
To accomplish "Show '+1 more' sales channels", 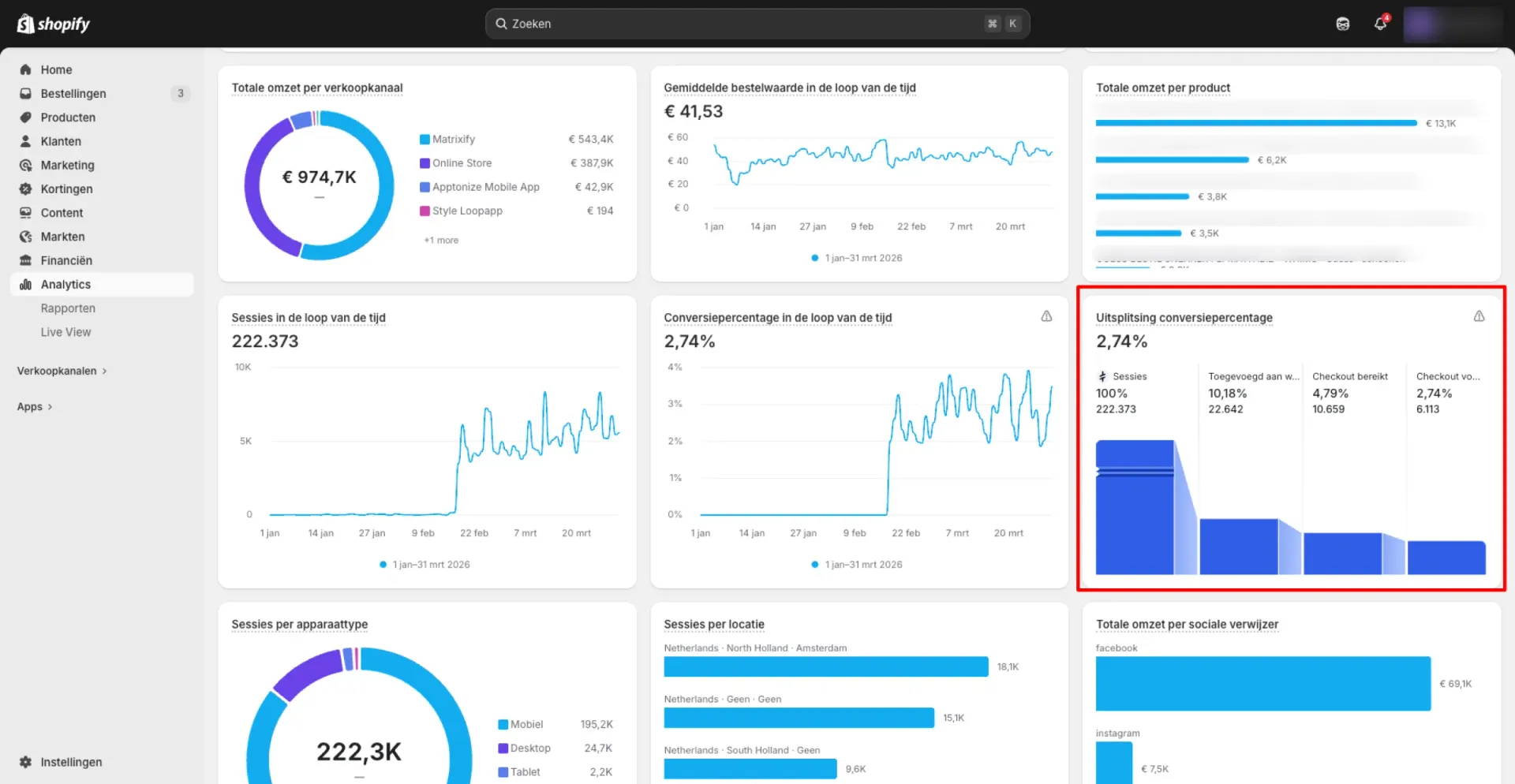I will click(441, 240).
